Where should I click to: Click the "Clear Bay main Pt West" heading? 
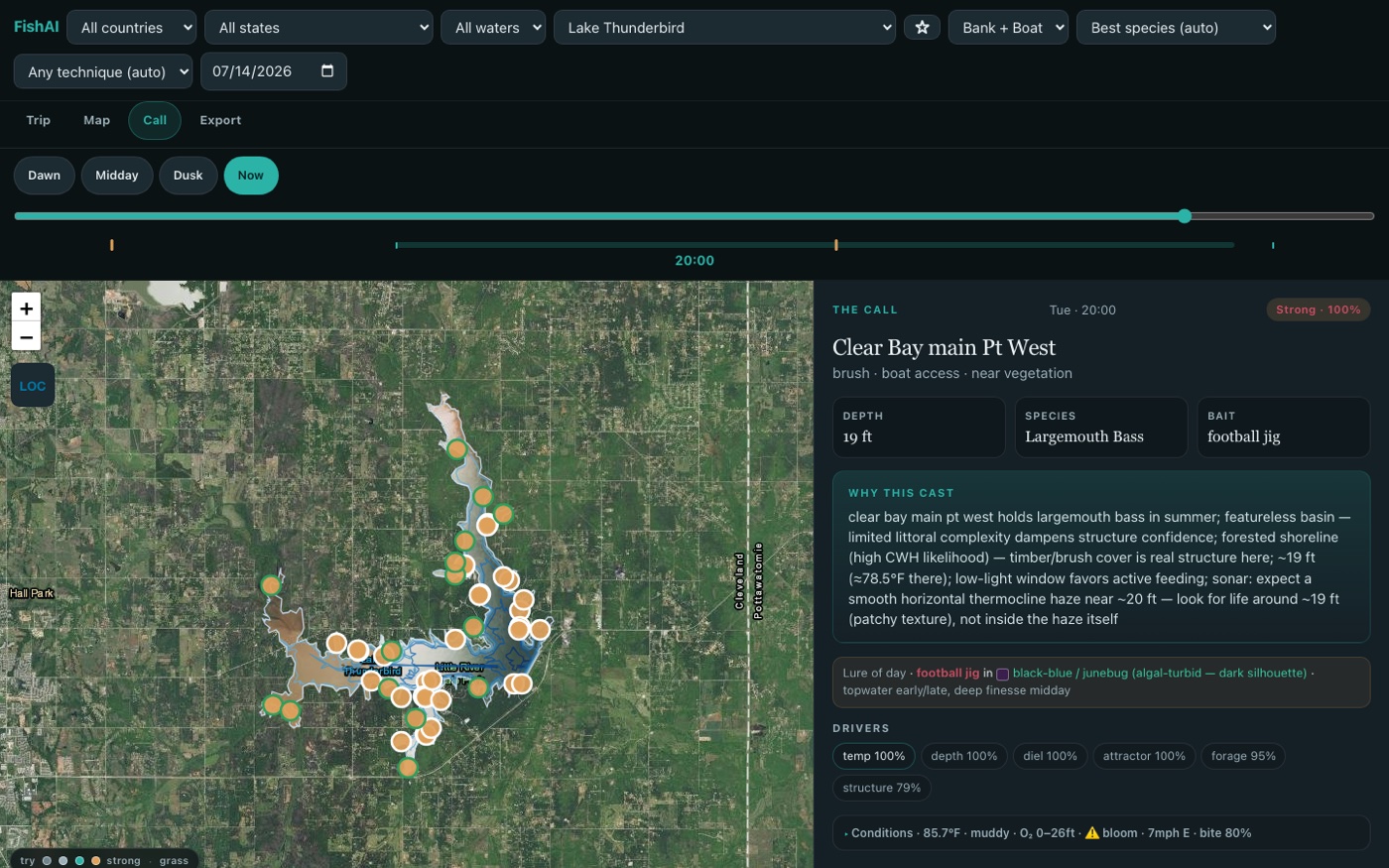[944, 347]
